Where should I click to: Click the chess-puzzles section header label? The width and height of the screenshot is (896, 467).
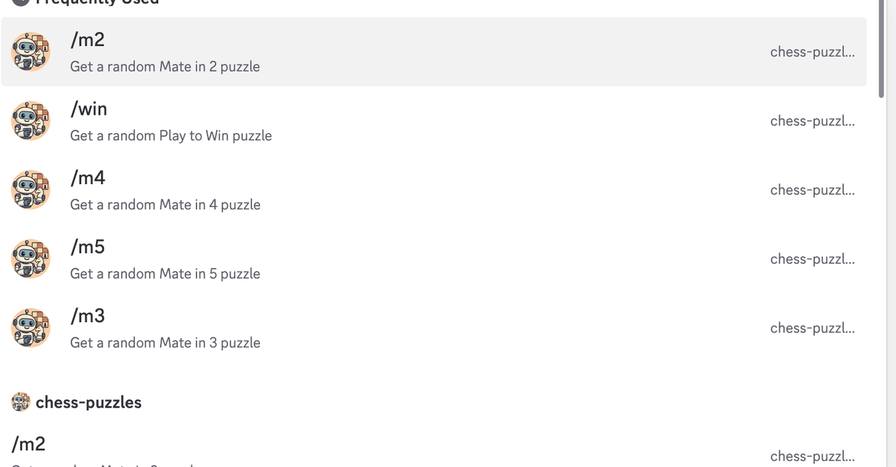click(88, 402)
